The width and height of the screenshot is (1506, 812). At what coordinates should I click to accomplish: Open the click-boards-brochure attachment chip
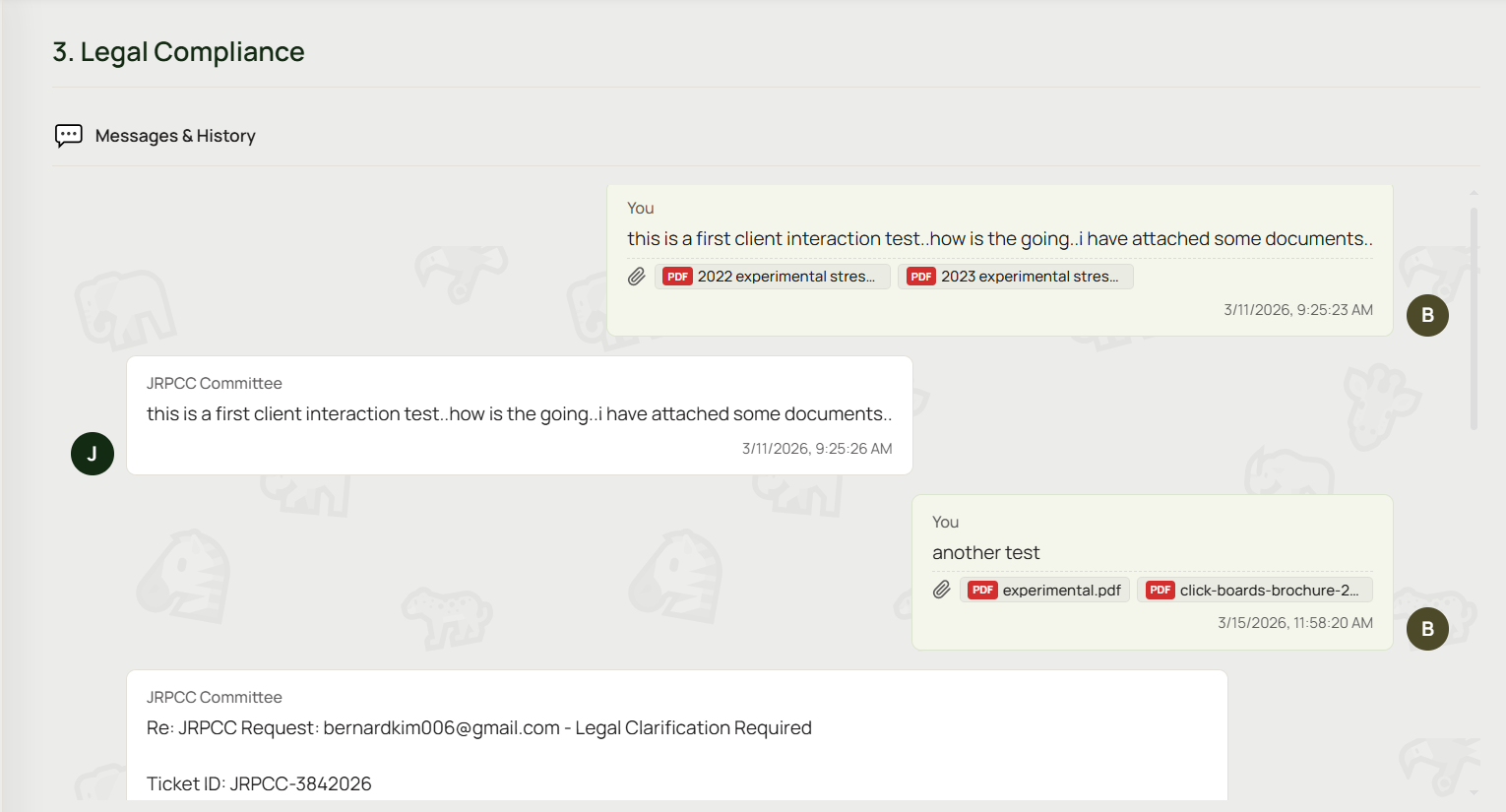point(1255,590)
